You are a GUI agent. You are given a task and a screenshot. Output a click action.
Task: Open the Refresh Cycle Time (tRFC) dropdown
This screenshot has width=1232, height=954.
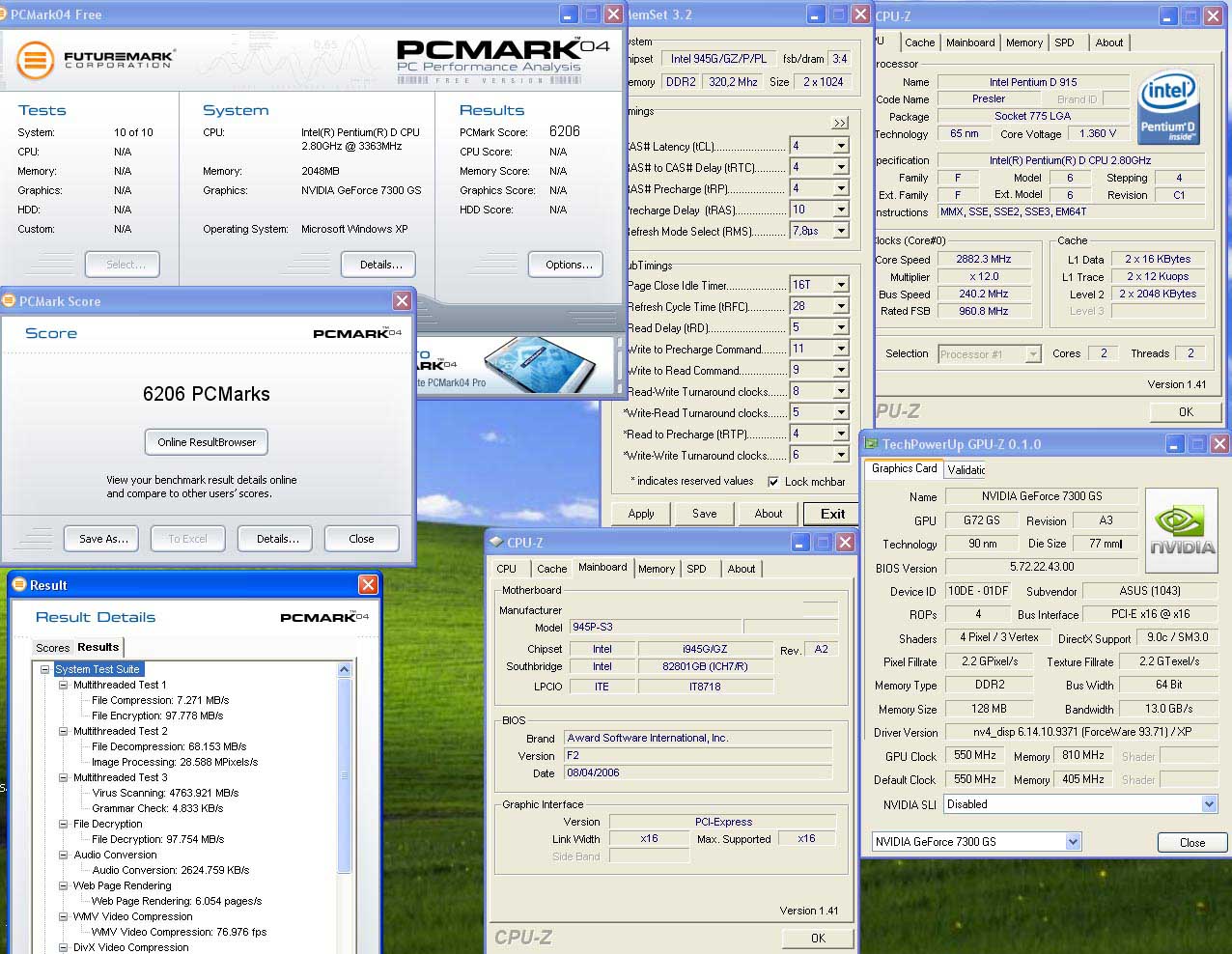(x=841, y=306)
